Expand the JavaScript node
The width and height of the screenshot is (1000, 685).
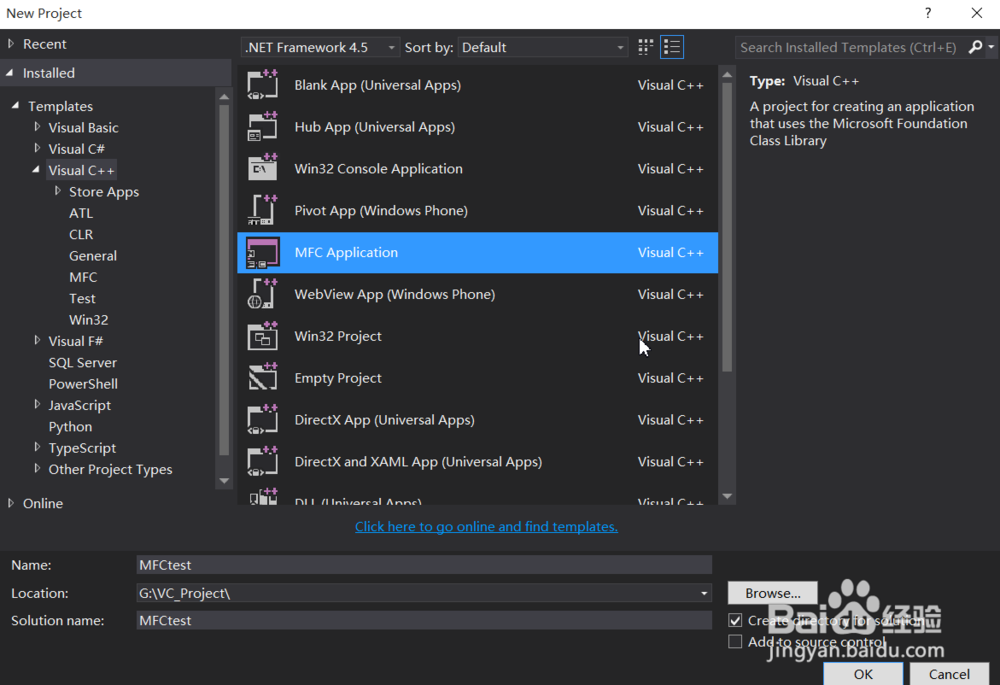coord(37,404)
